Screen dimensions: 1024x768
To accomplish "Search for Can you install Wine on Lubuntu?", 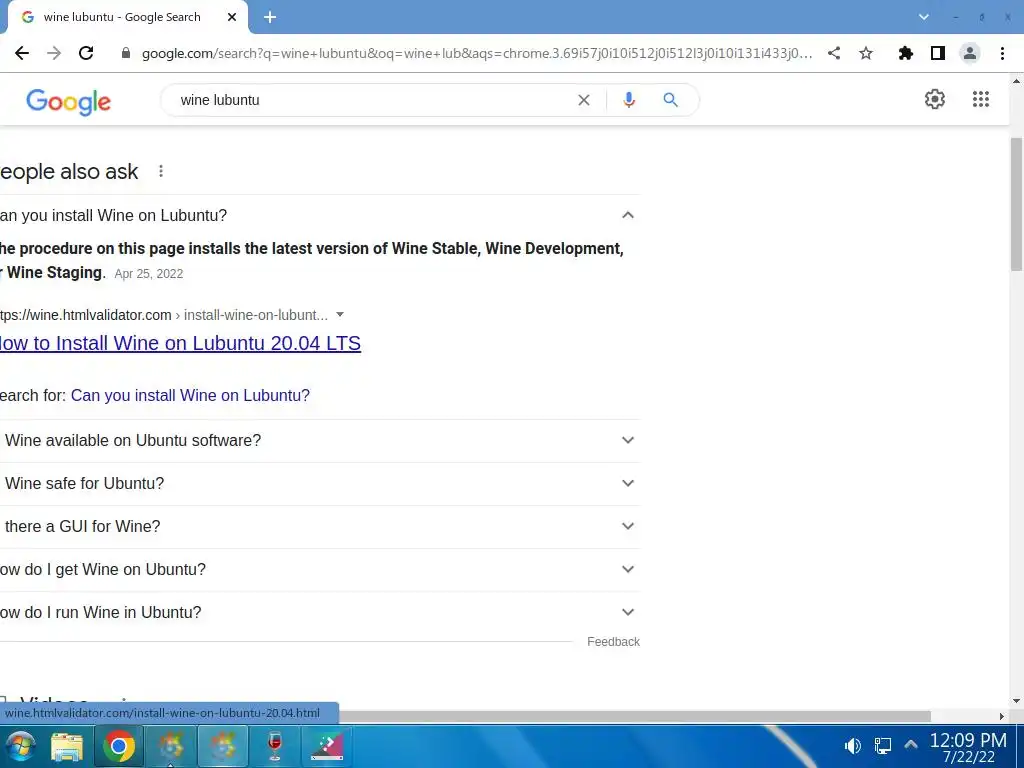I will tap(190, 396).
